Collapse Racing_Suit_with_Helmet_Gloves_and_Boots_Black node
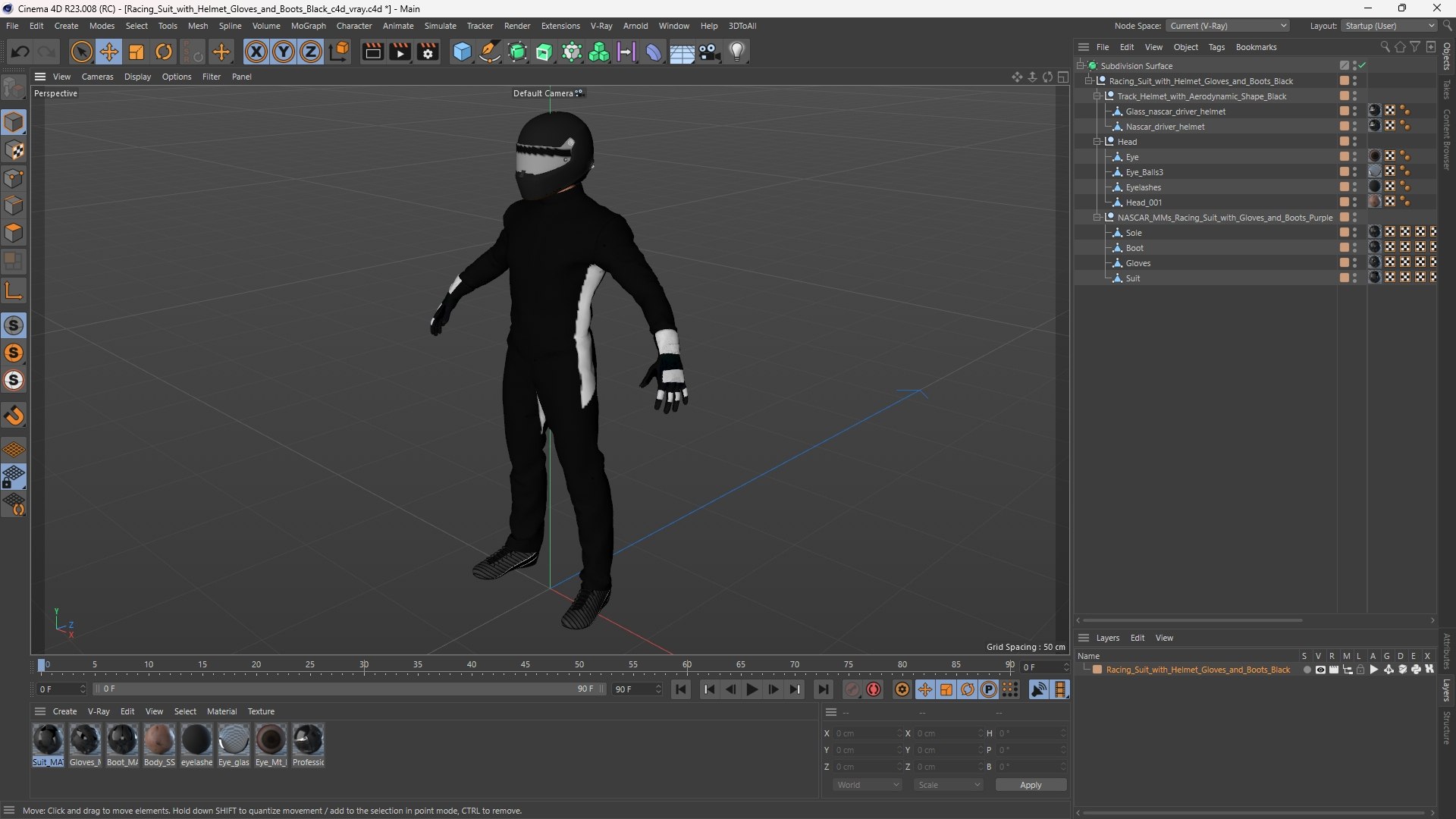The height and width of the screenshot is (819, 1456). click(x=1089, y=81)
